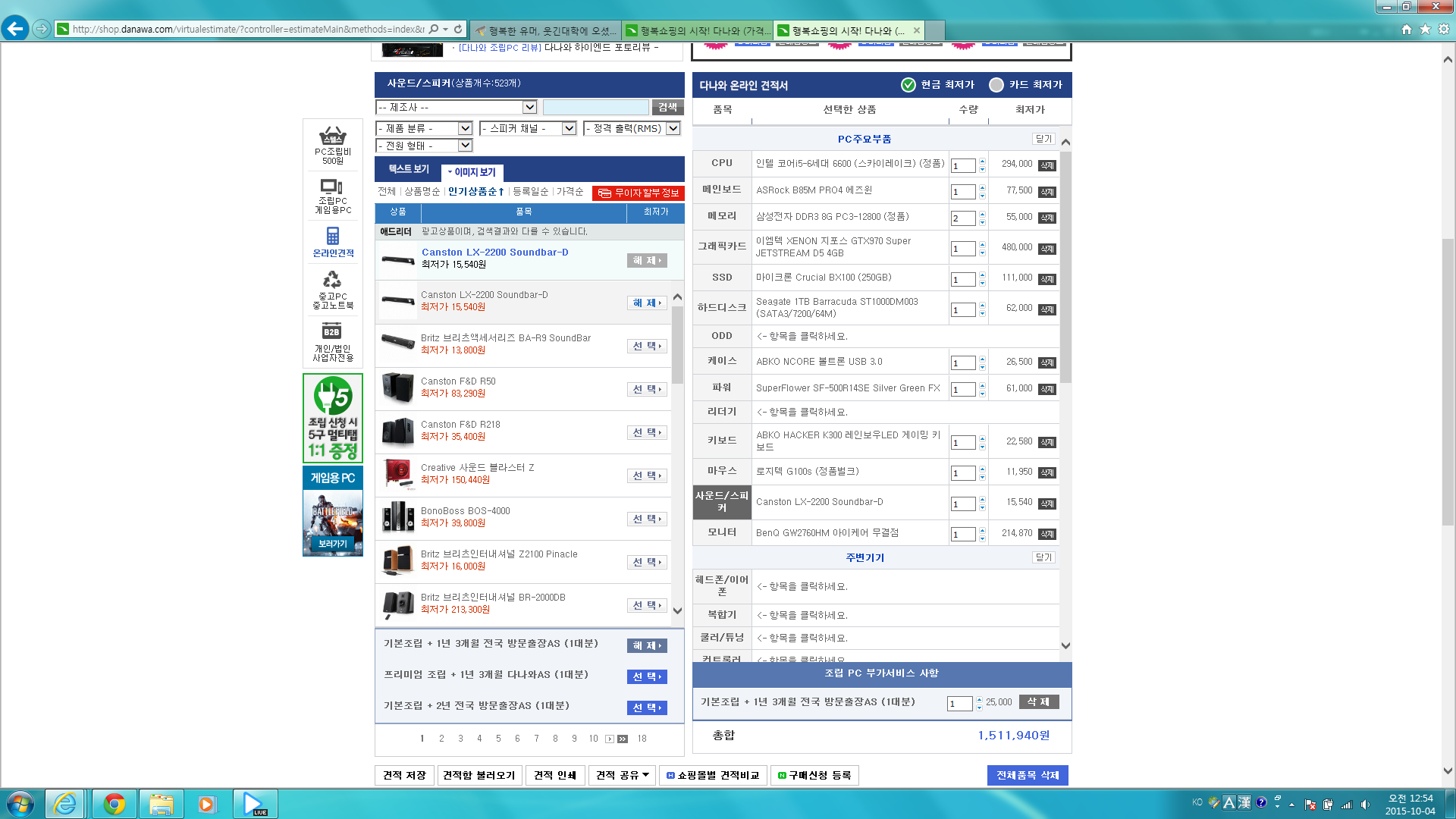Open the 제조사 manufacturer dropdown

[x=529, y=108]
